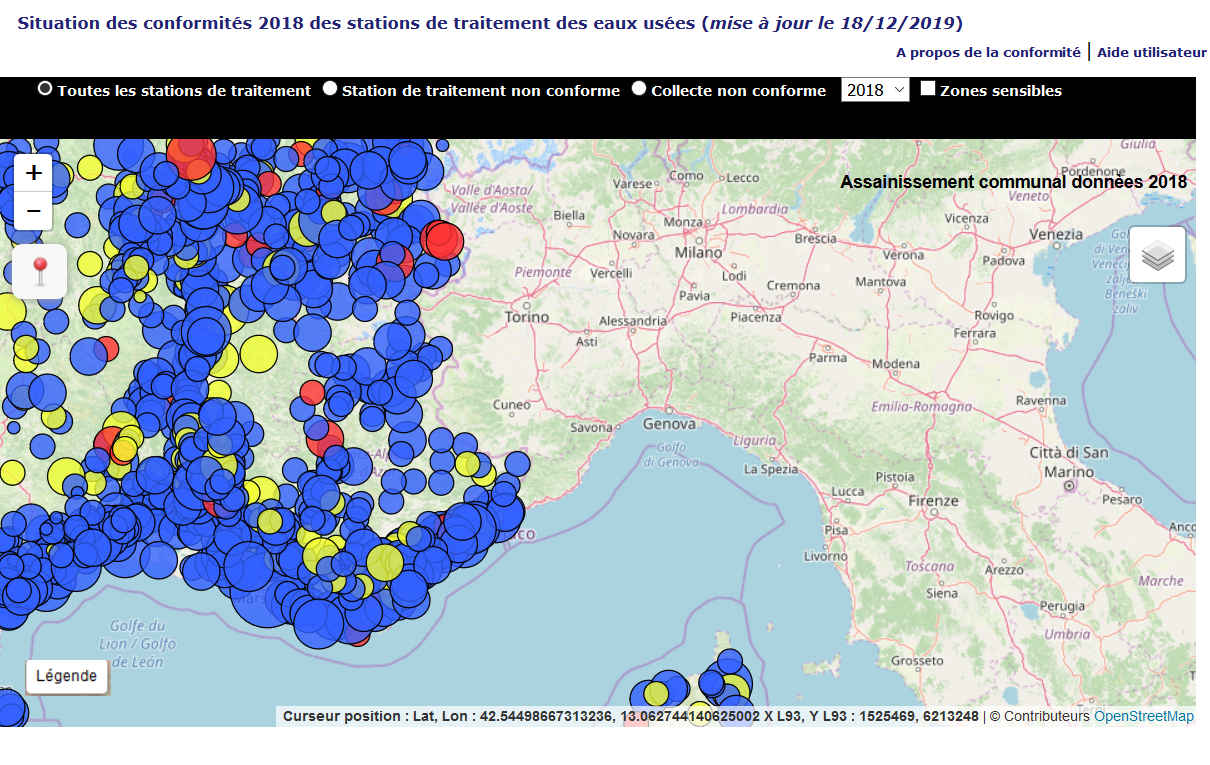
Task: Open the Aide utilisateur link
Action: pos(1152,52)
